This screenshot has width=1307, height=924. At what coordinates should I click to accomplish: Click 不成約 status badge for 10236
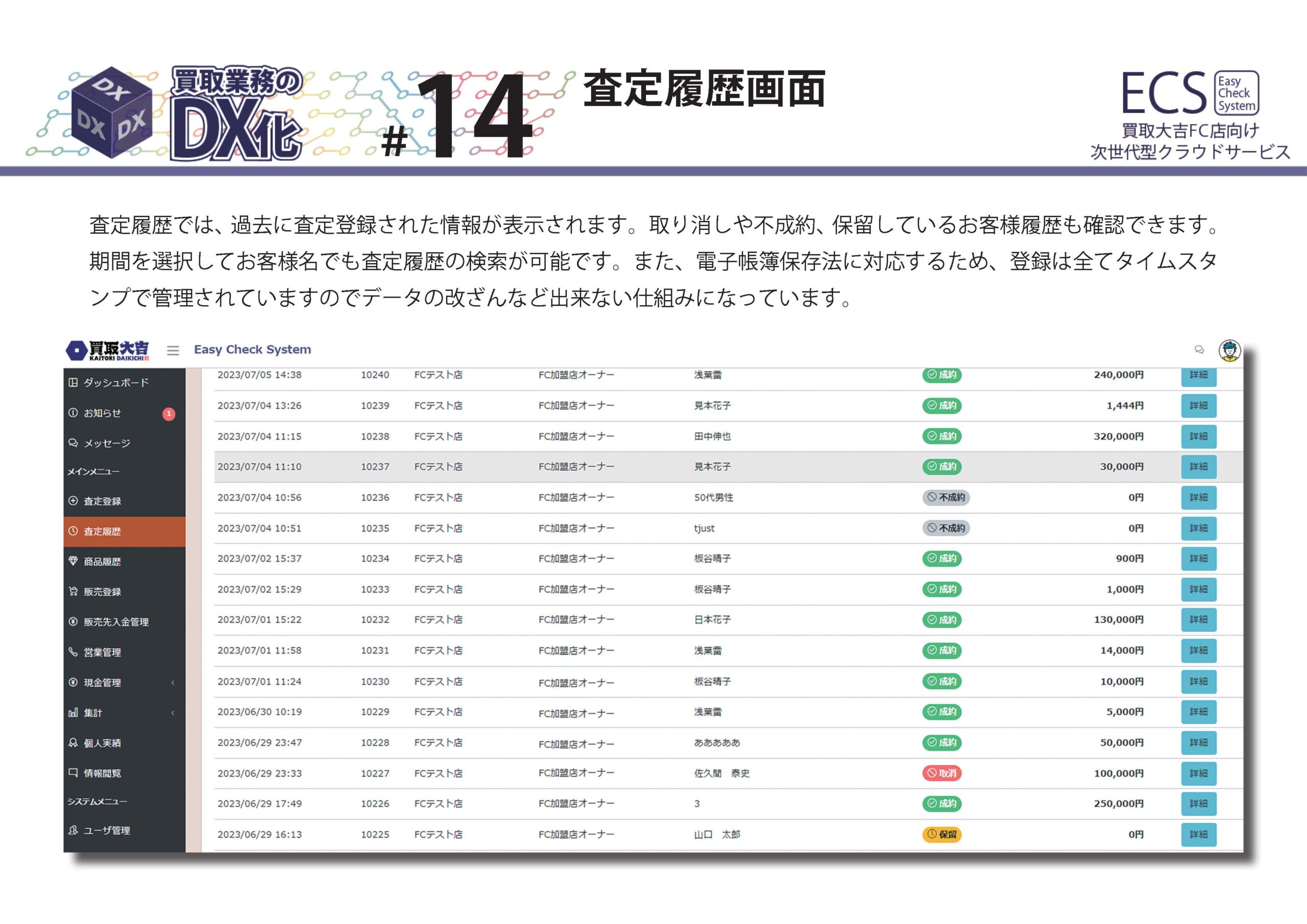tap(946, 498)
